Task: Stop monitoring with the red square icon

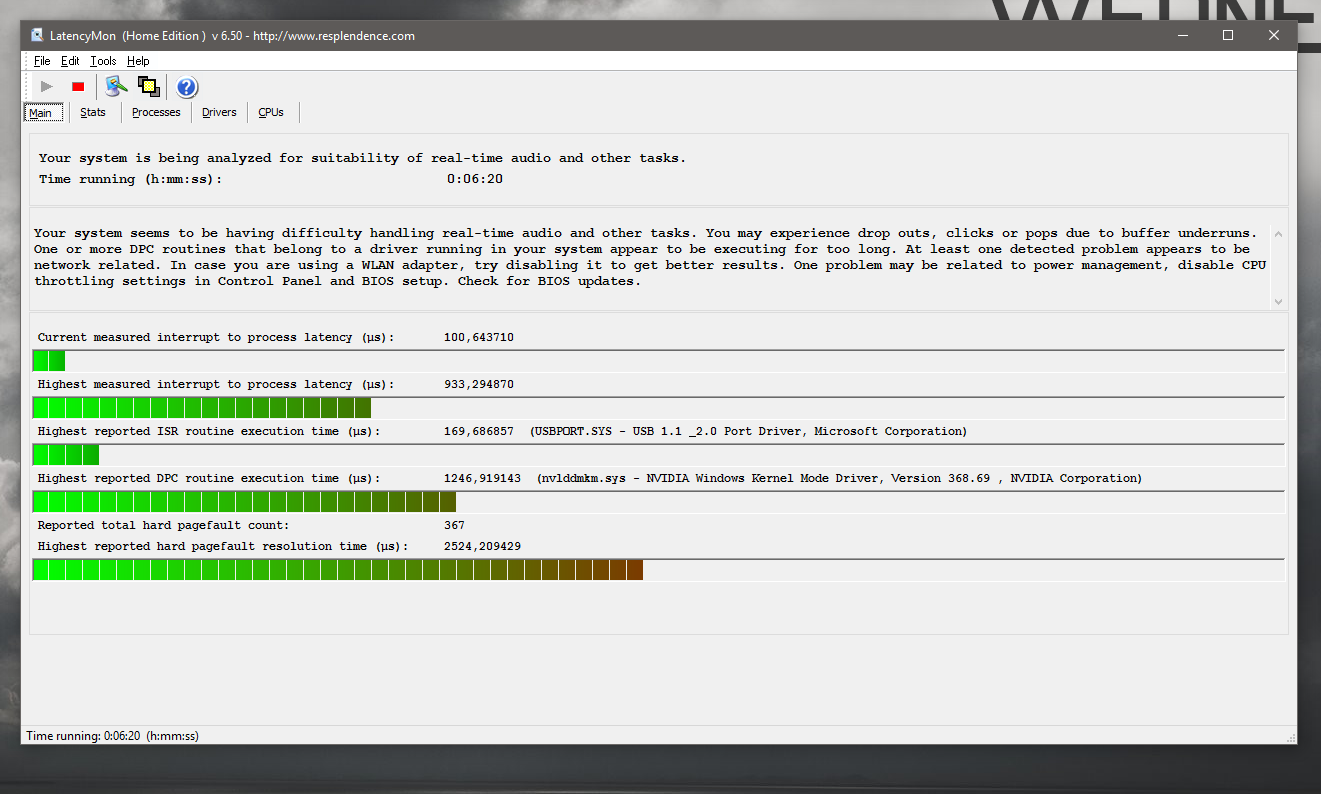Action: [78, 87]
